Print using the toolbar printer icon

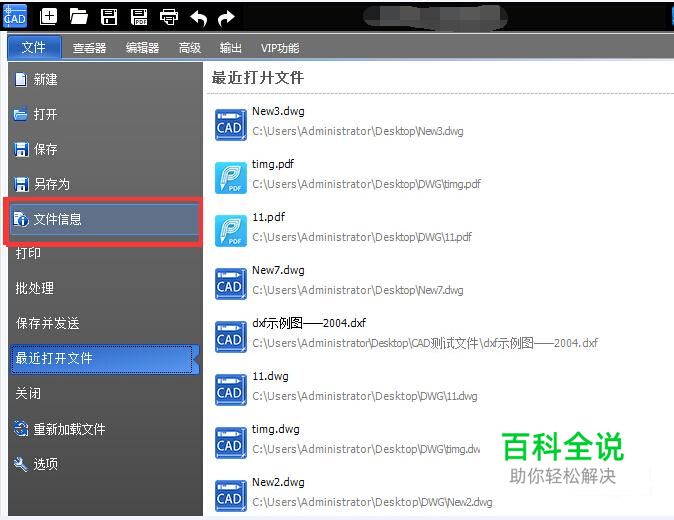point(169,17)
